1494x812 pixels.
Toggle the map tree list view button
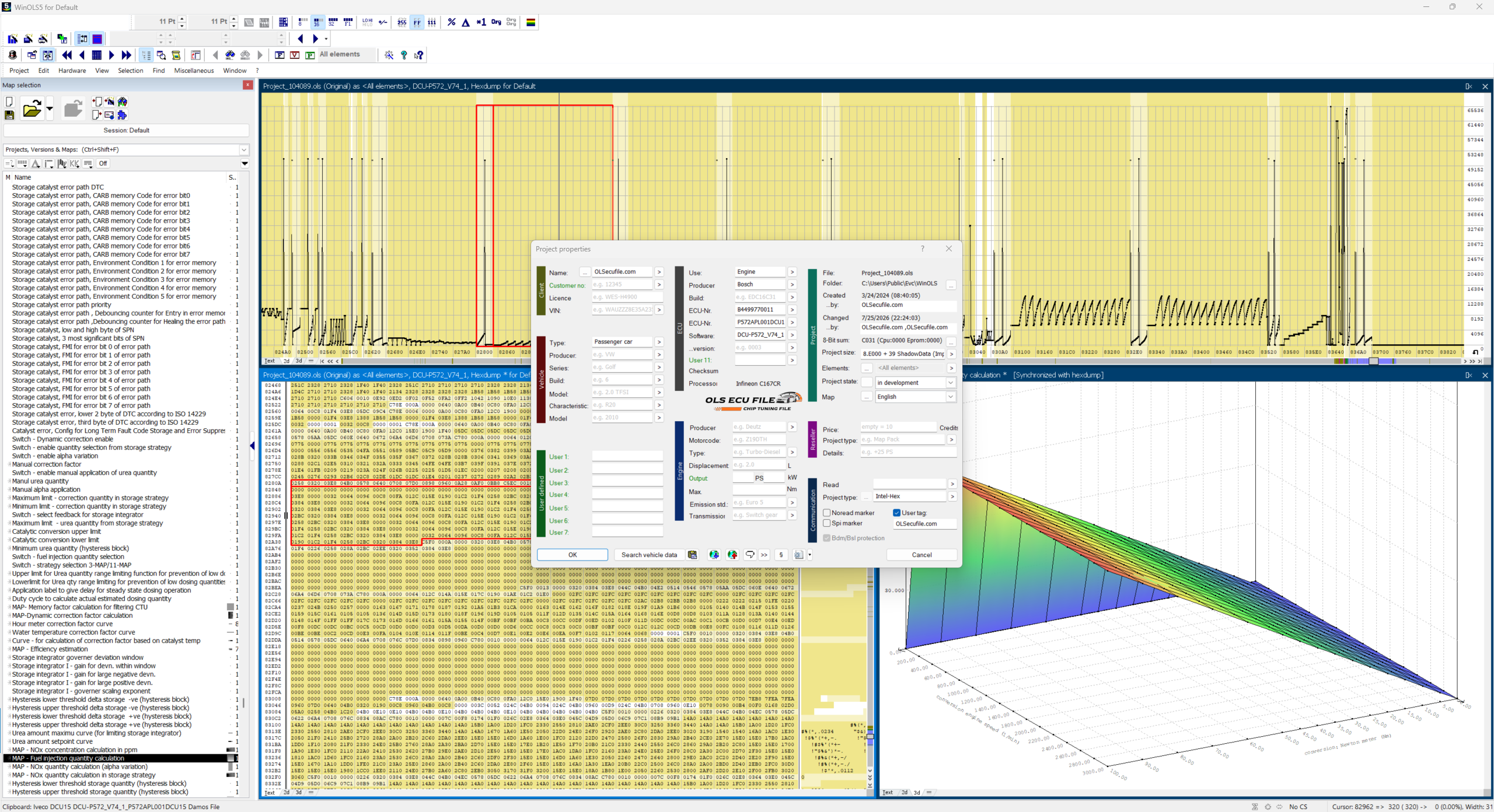click(x=146, y=55)
